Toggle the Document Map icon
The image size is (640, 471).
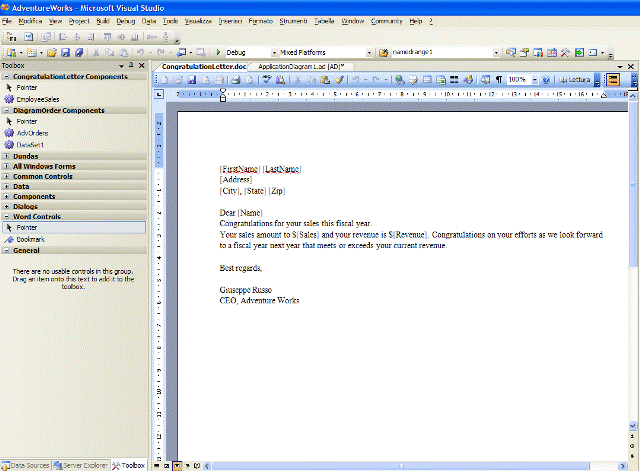coord(485,80)
